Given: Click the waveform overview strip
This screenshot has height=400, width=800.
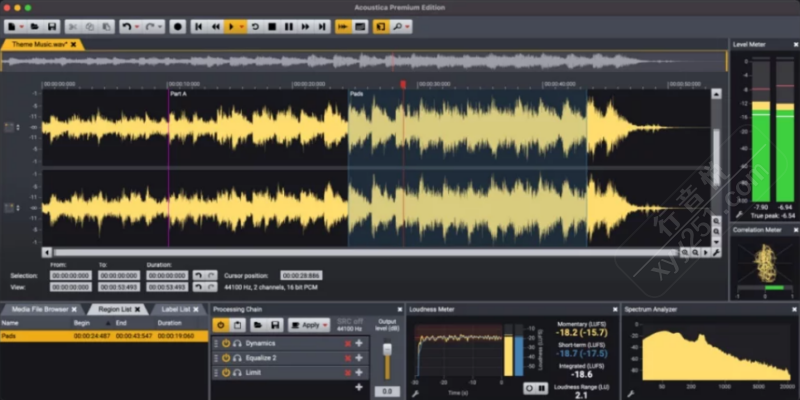Looking at the screenshot, I should tap(363, 61).
